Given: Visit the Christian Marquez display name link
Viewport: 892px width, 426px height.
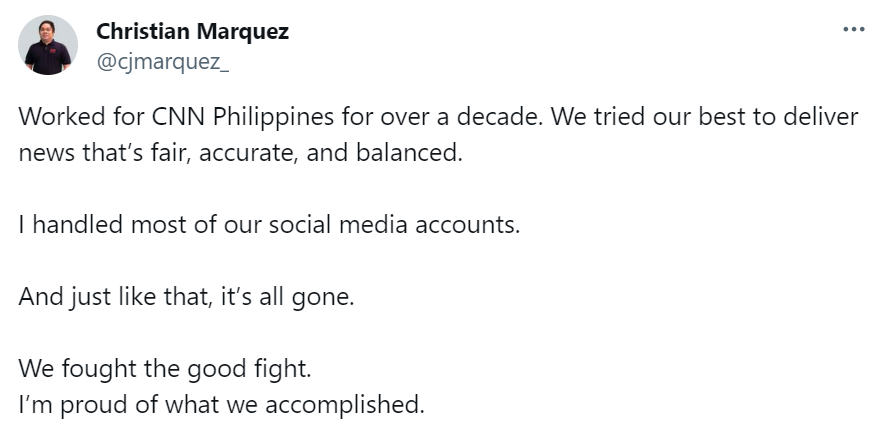Looking at the screenshot, I should pyautogui.click(x=192, y=31).
